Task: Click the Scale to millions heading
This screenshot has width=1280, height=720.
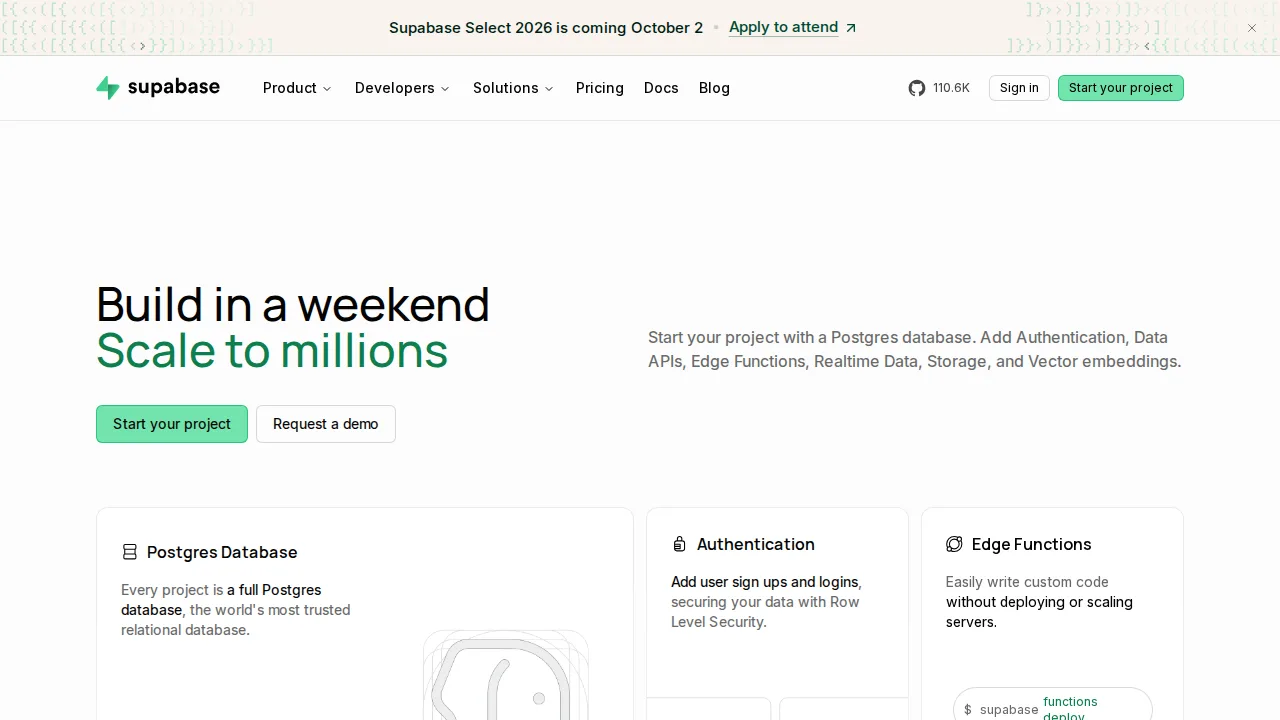Action: pos(272,351)
